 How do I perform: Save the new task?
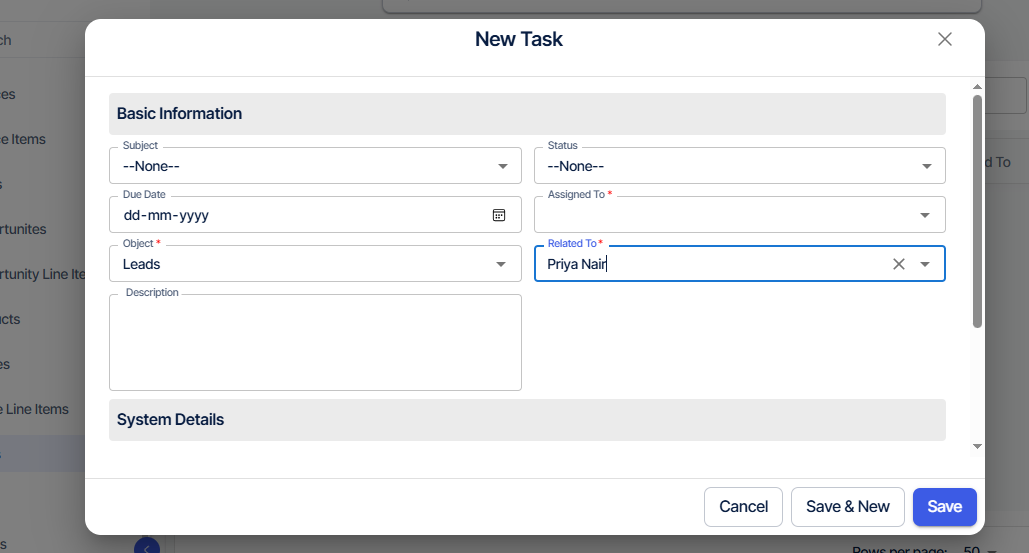[x=944, y=506]
